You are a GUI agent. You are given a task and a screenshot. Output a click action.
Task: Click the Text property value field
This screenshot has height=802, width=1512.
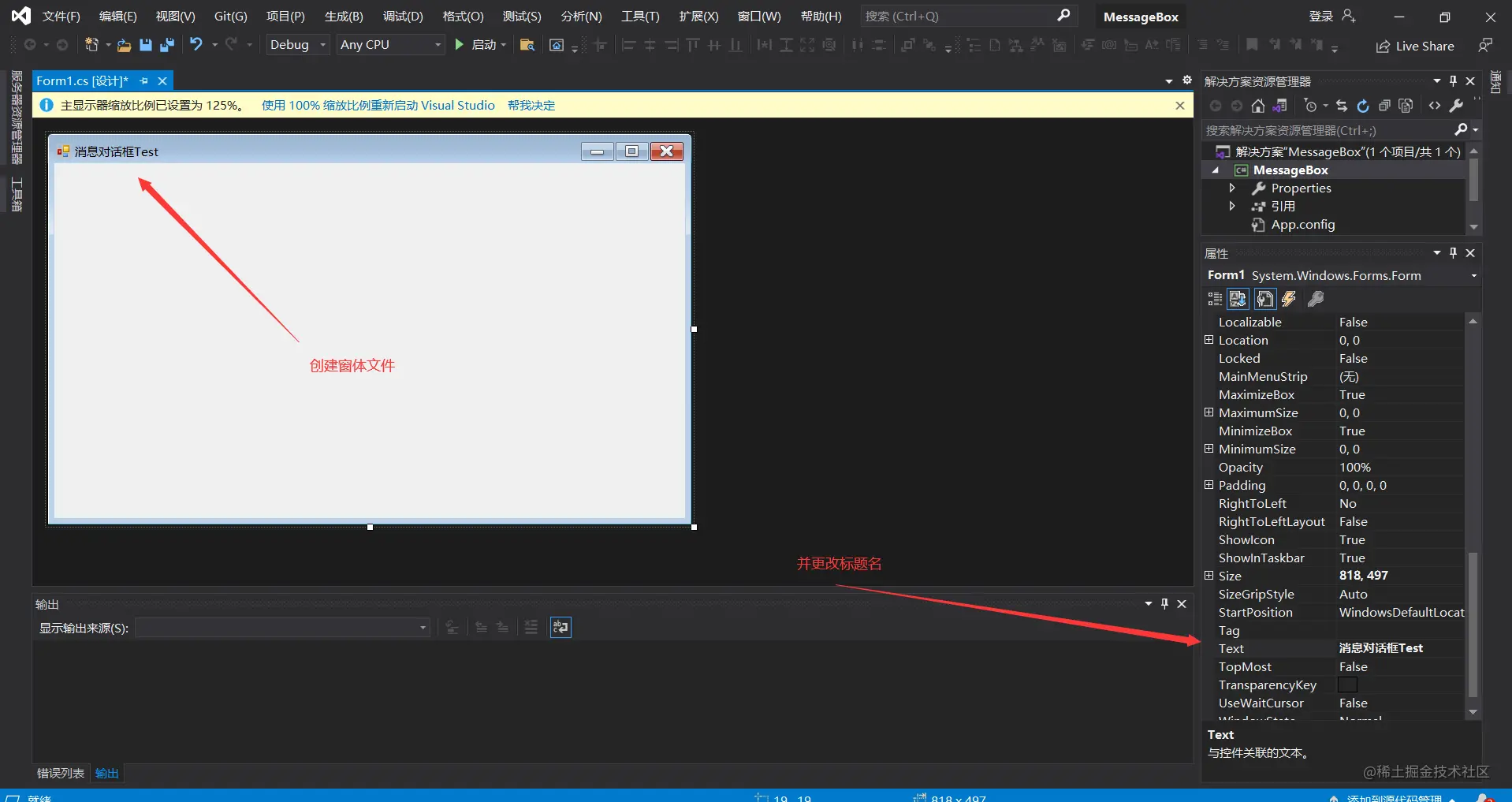1400,648
